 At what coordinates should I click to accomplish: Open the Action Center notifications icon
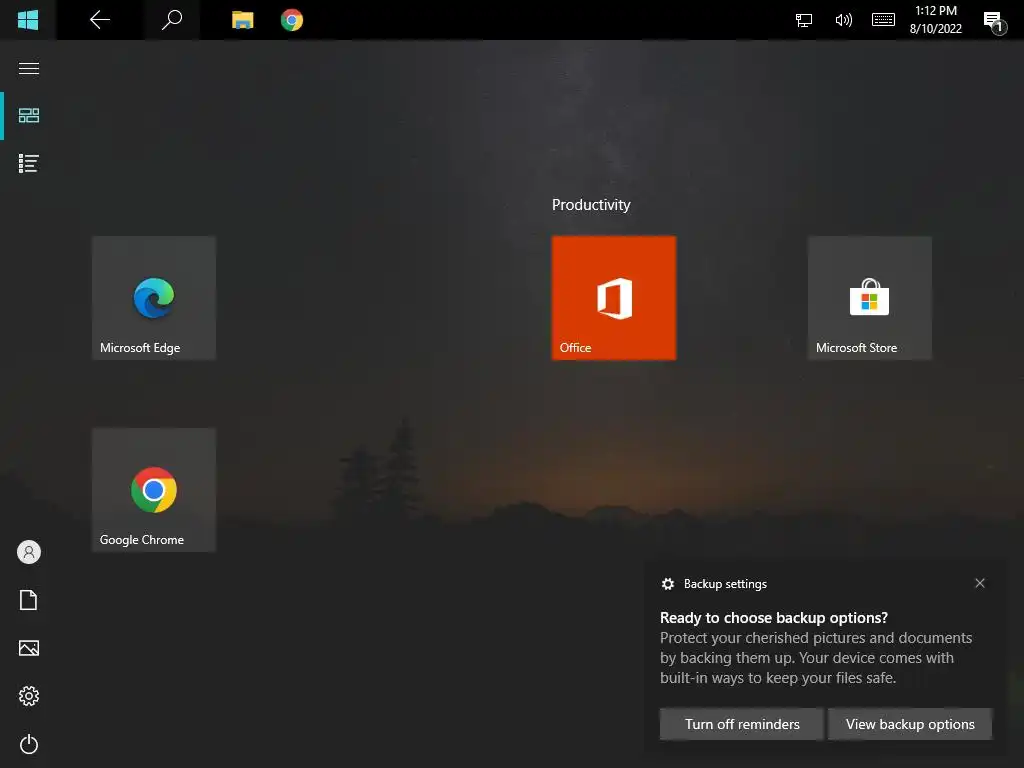tap(994, 21)
